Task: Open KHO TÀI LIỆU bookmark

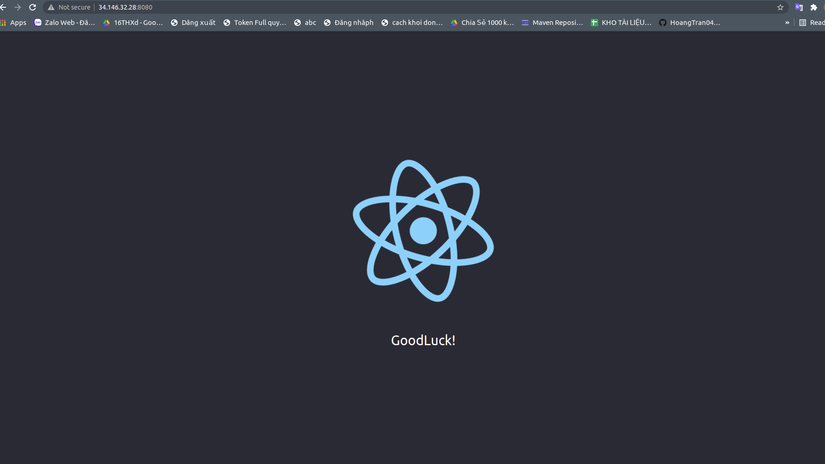Action: [x=621, y=23]
